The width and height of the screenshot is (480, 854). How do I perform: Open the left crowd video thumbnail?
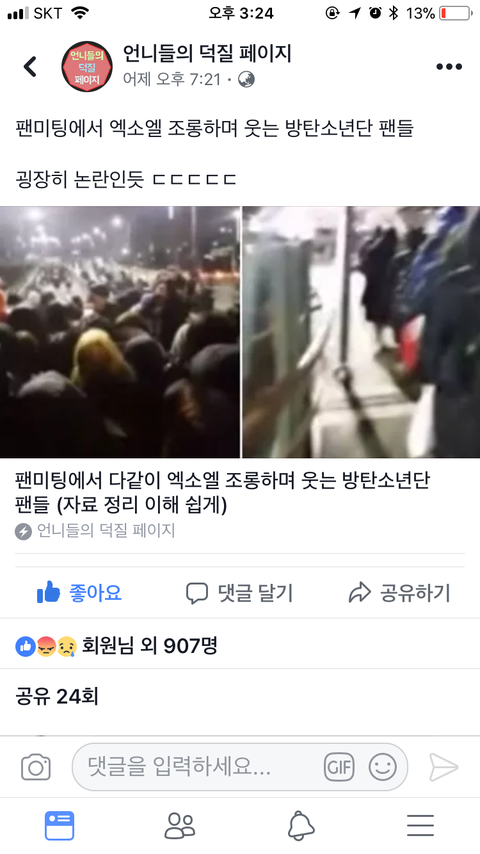pos(120,332)
